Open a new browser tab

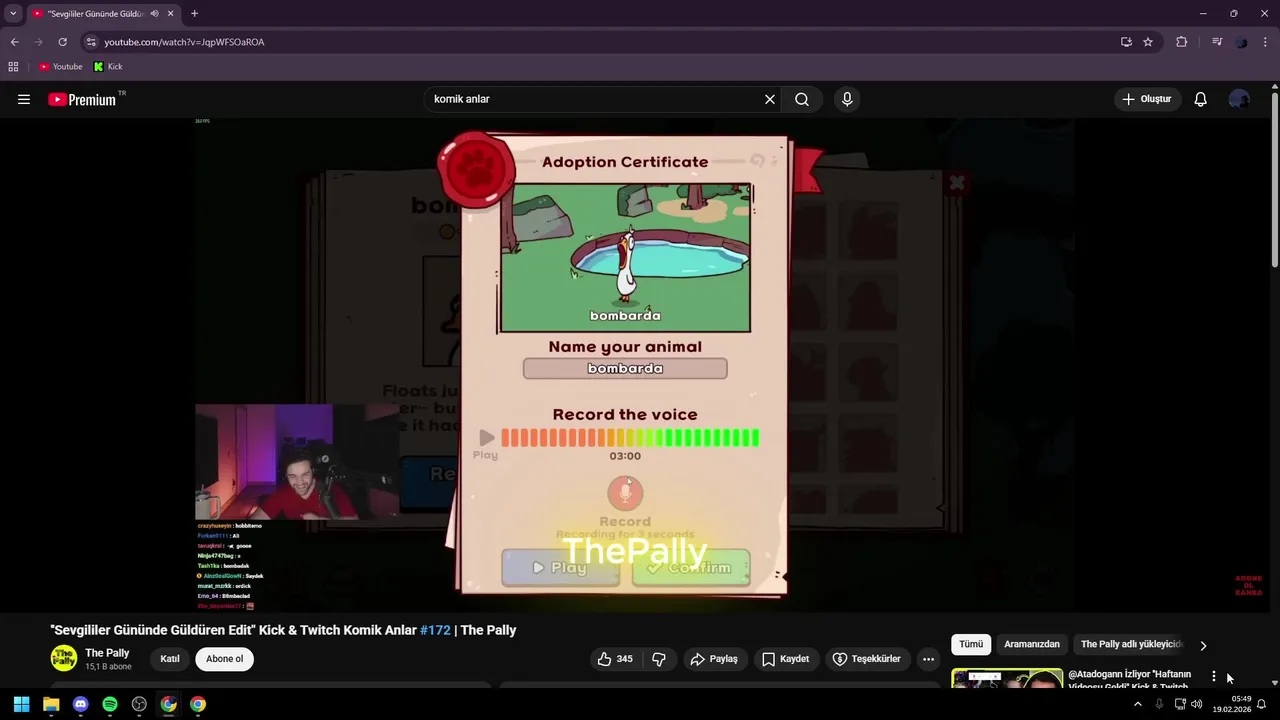[x=194, y=13]
